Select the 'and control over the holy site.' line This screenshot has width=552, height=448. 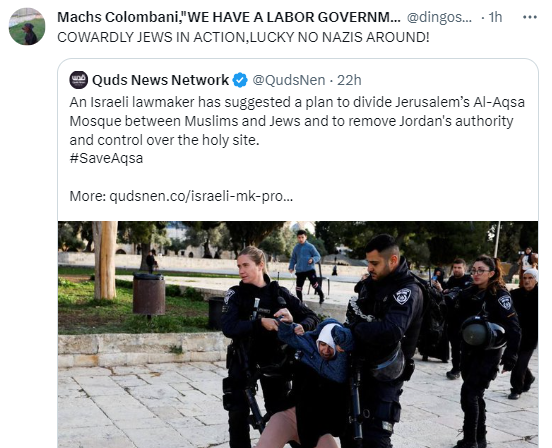[x=164, y=140]
